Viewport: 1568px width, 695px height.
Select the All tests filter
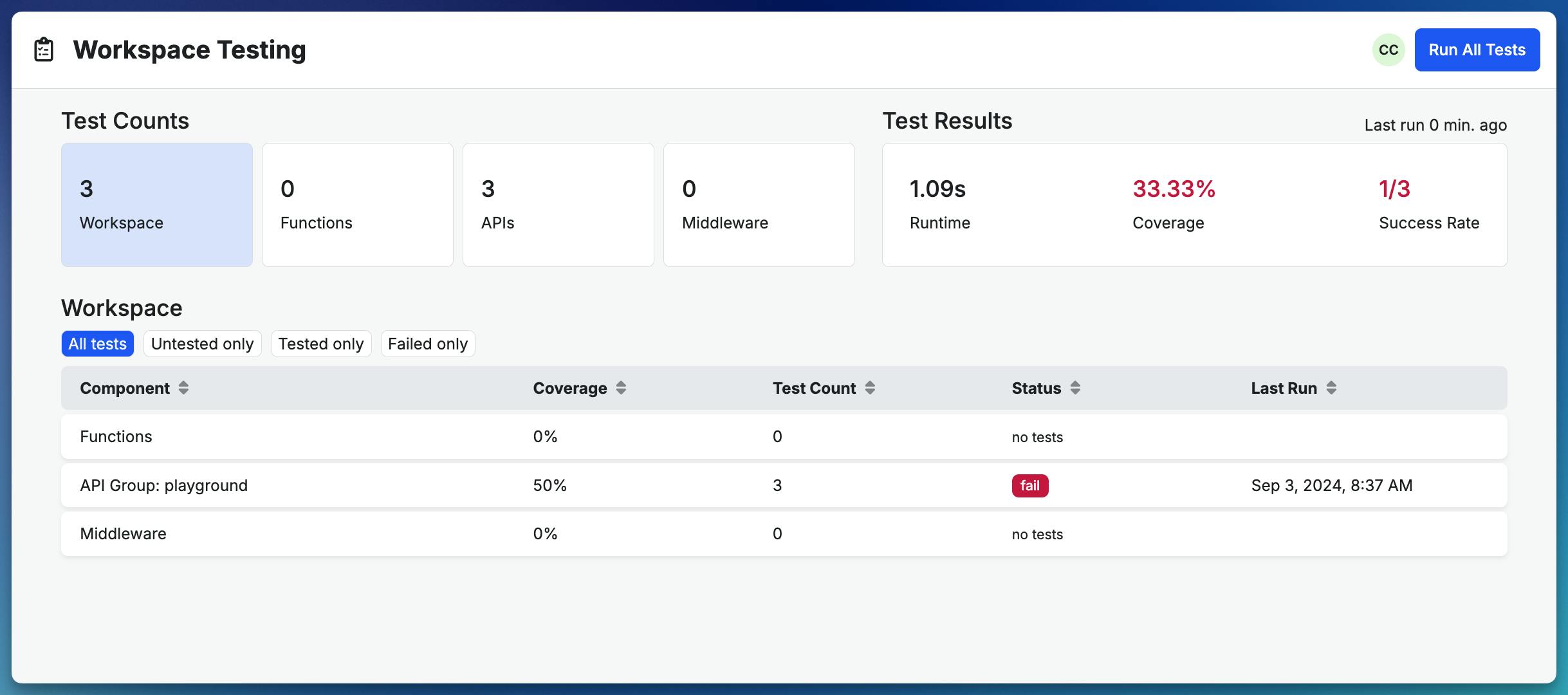click(98, 344)
